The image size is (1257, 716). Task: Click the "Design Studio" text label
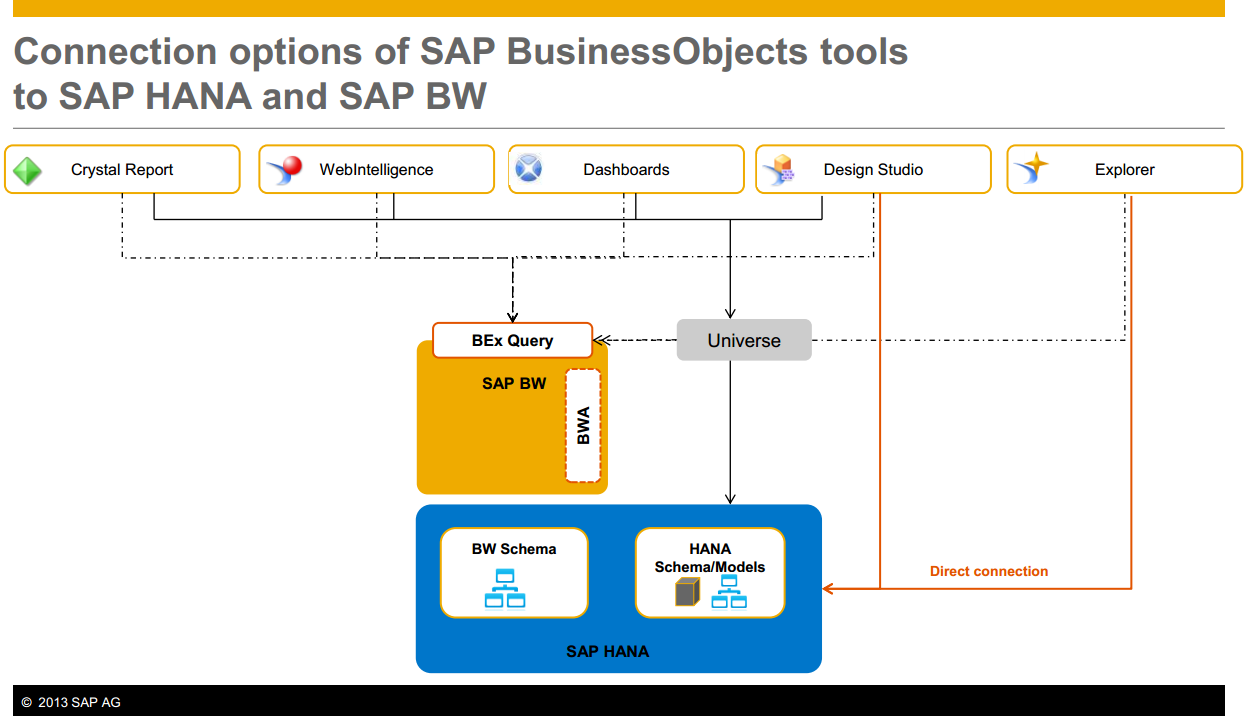873,170
